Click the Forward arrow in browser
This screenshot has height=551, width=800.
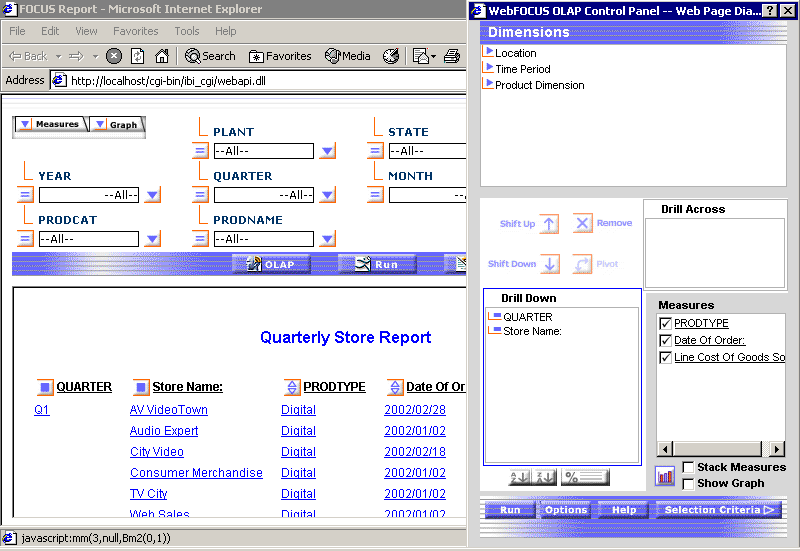pyautogui.click(x=77, y=56)
